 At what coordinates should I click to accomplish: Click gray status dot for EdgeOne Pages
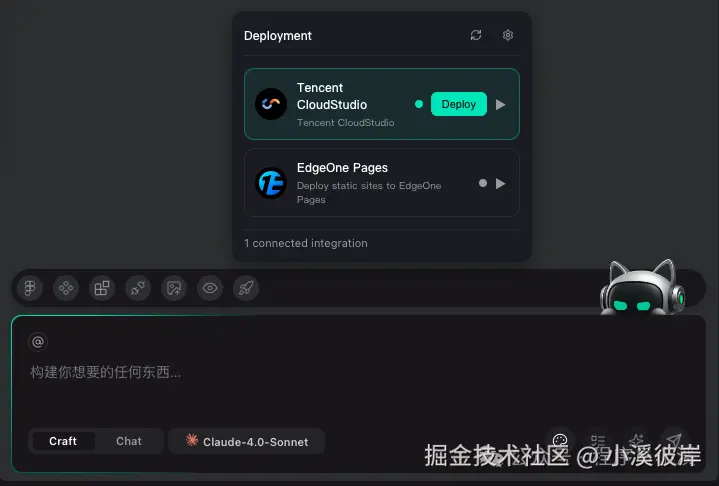pyautogui.click(x=483, y=183)
